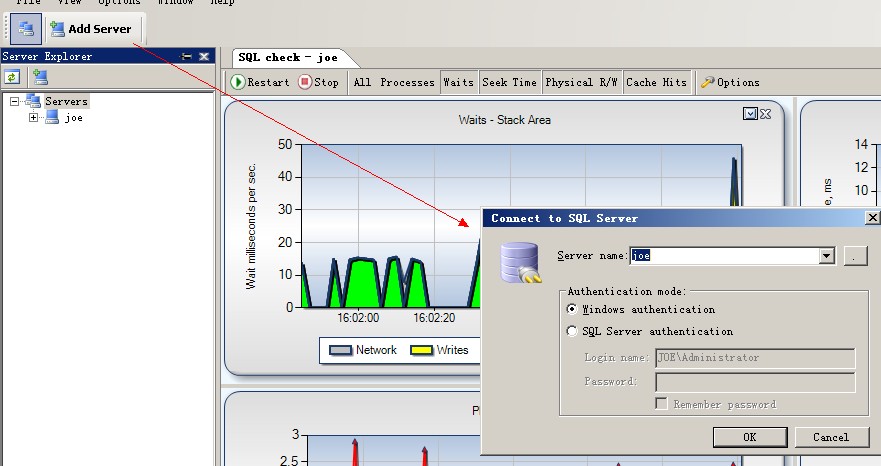Open the Seek Time view

click(x=510, y=82)
